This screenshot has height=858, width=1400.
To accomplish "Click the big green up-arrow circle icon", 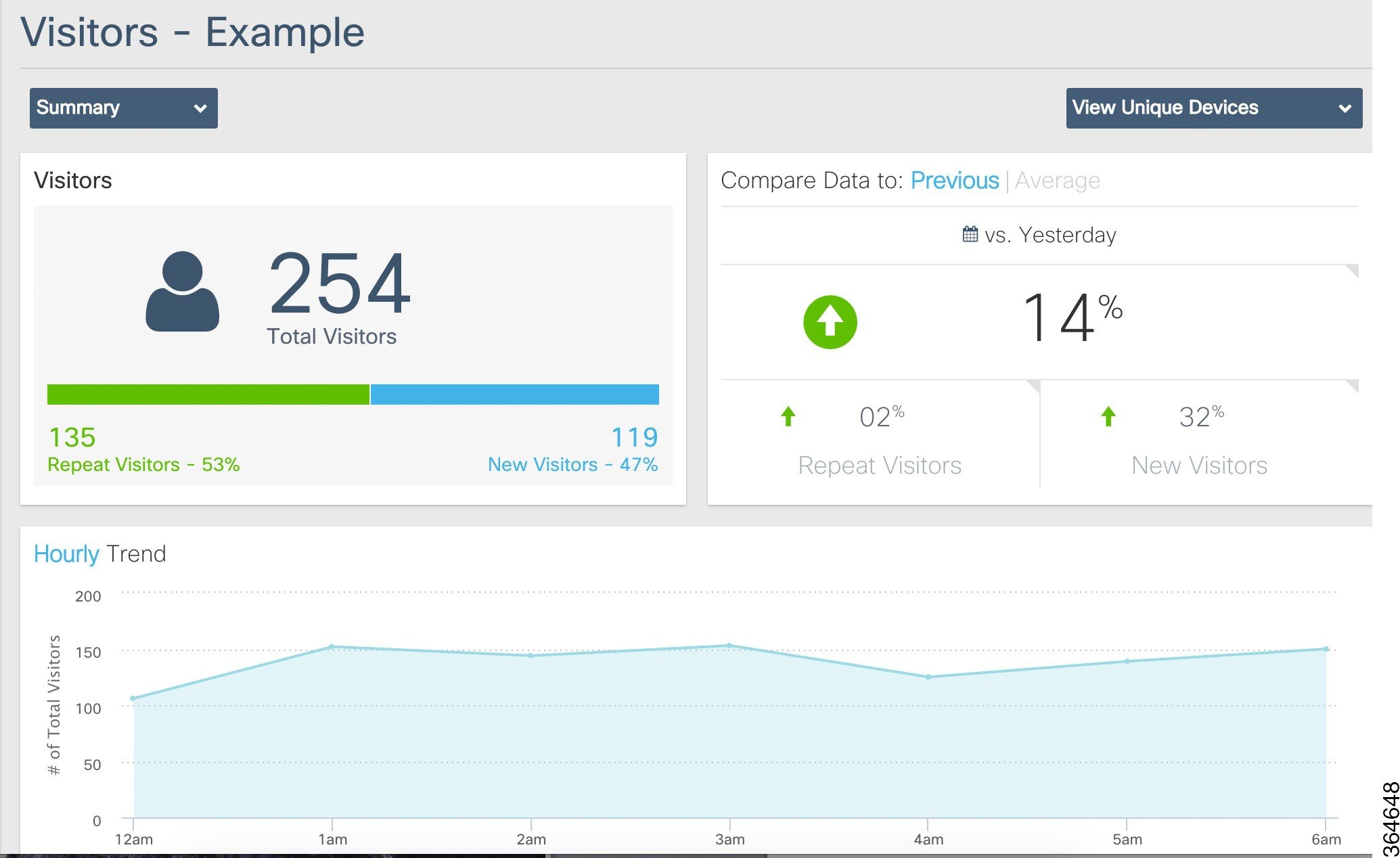I will pyautogui.click(x=830, y=322).
